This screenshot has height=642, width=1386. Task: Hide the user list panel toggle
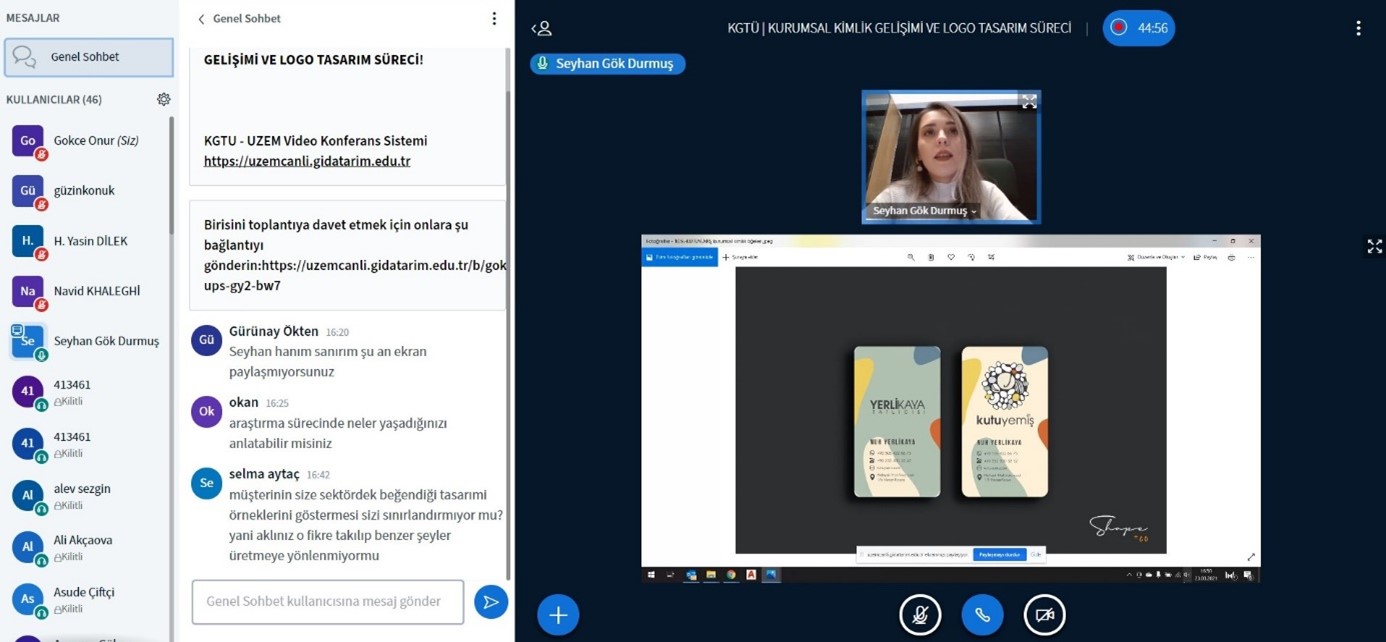coord(541,28)
